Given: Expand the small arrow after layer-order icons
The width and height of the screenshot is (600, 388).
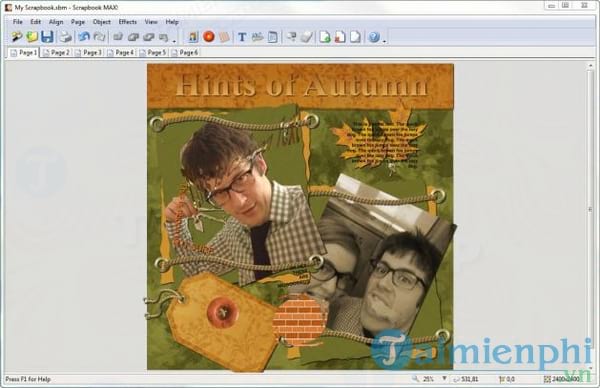Looking at the screenshot, I should [x=174, y=41].
